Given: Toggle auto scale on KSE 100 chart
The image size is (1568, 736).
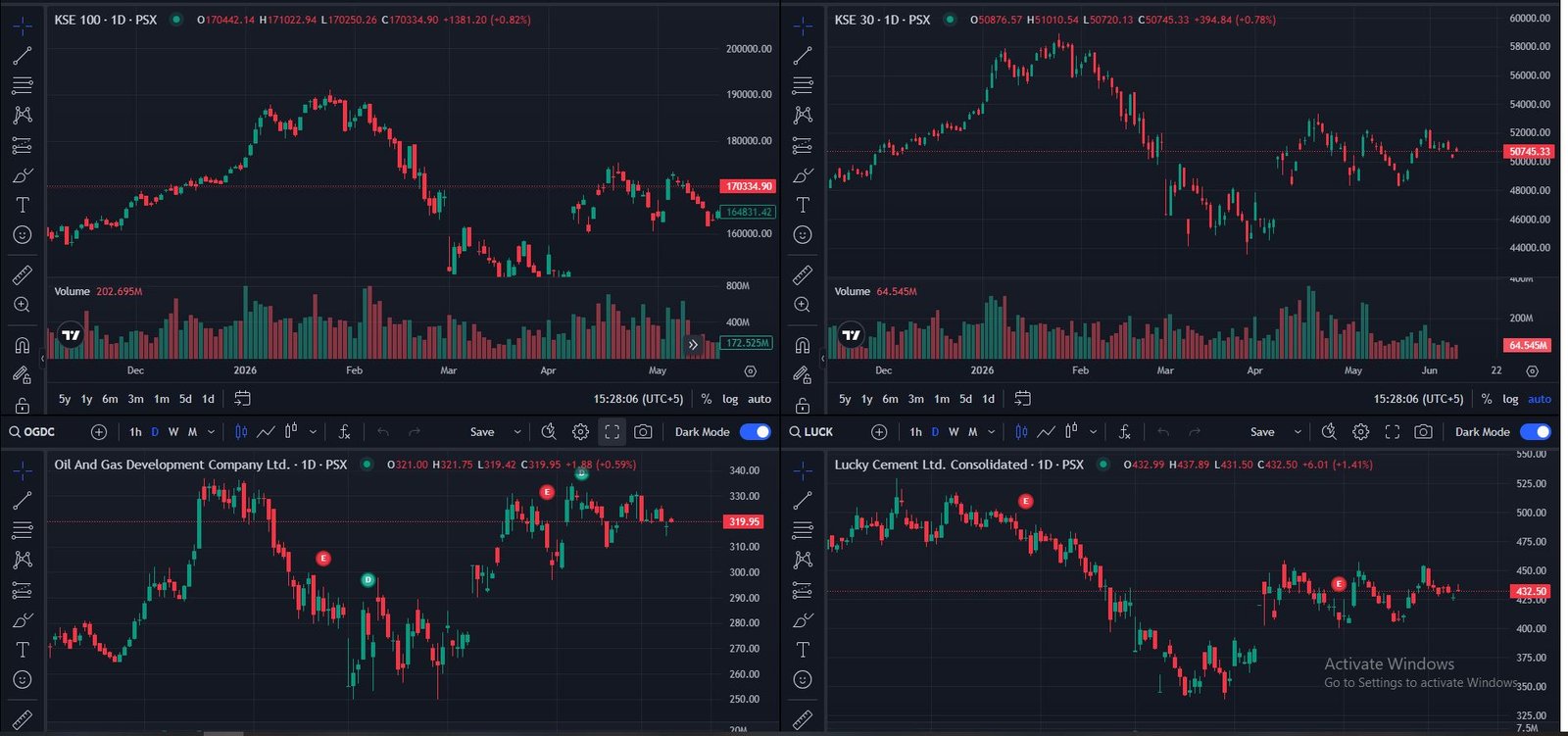Looking at the screenshot, I should click(x=759, y=399).
